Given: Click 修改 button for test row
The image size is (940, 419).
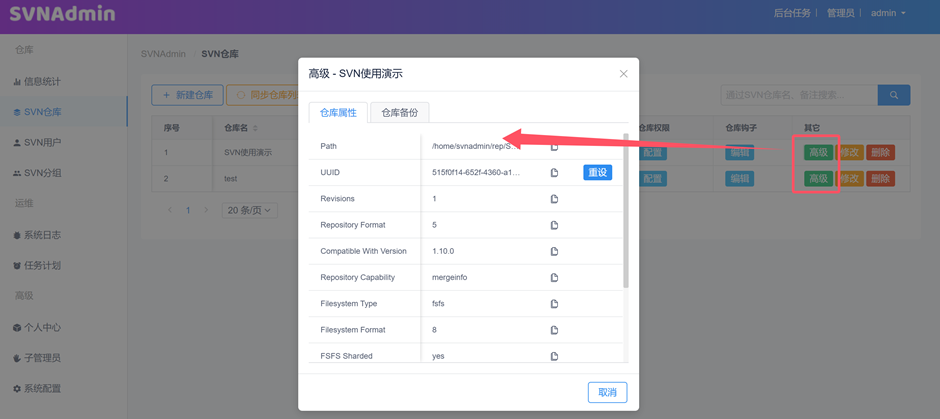Looking at the screenshot, I should pos(849,179).
